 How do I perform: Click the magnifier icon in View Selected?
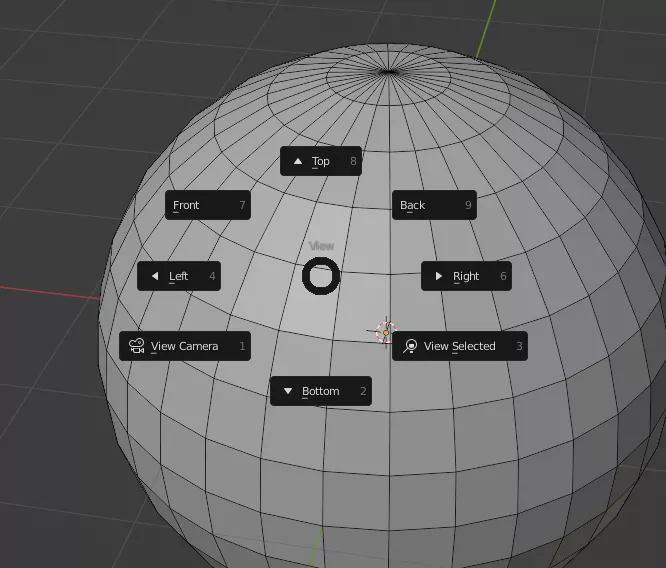(410, 346)
